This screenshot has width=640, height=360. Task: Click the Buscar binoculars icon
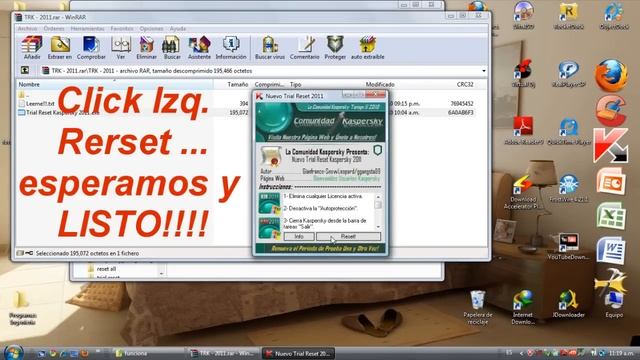[x=172, y=48]
